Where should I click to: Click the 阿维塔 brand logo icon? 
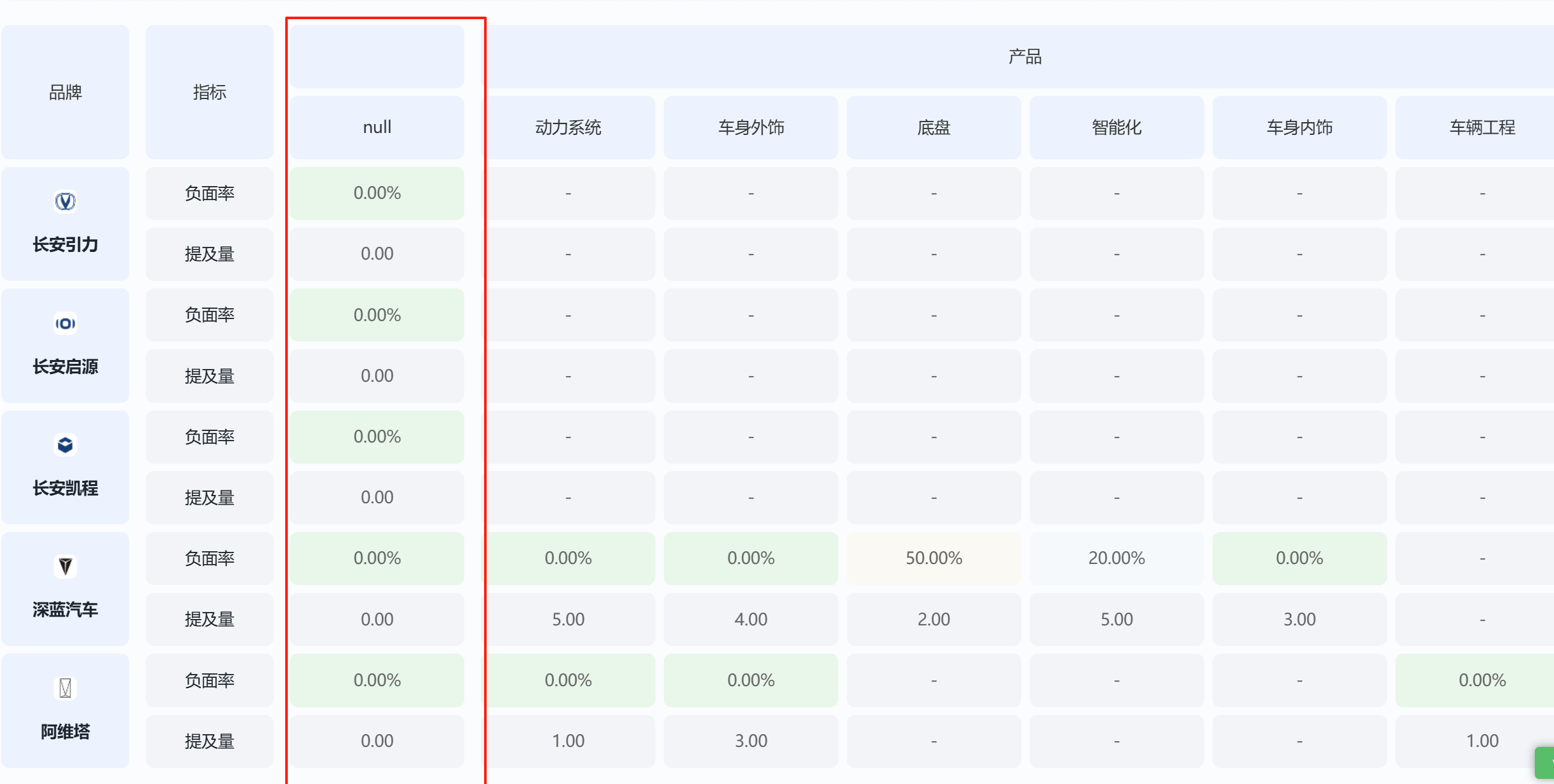[x=65, y=688]
